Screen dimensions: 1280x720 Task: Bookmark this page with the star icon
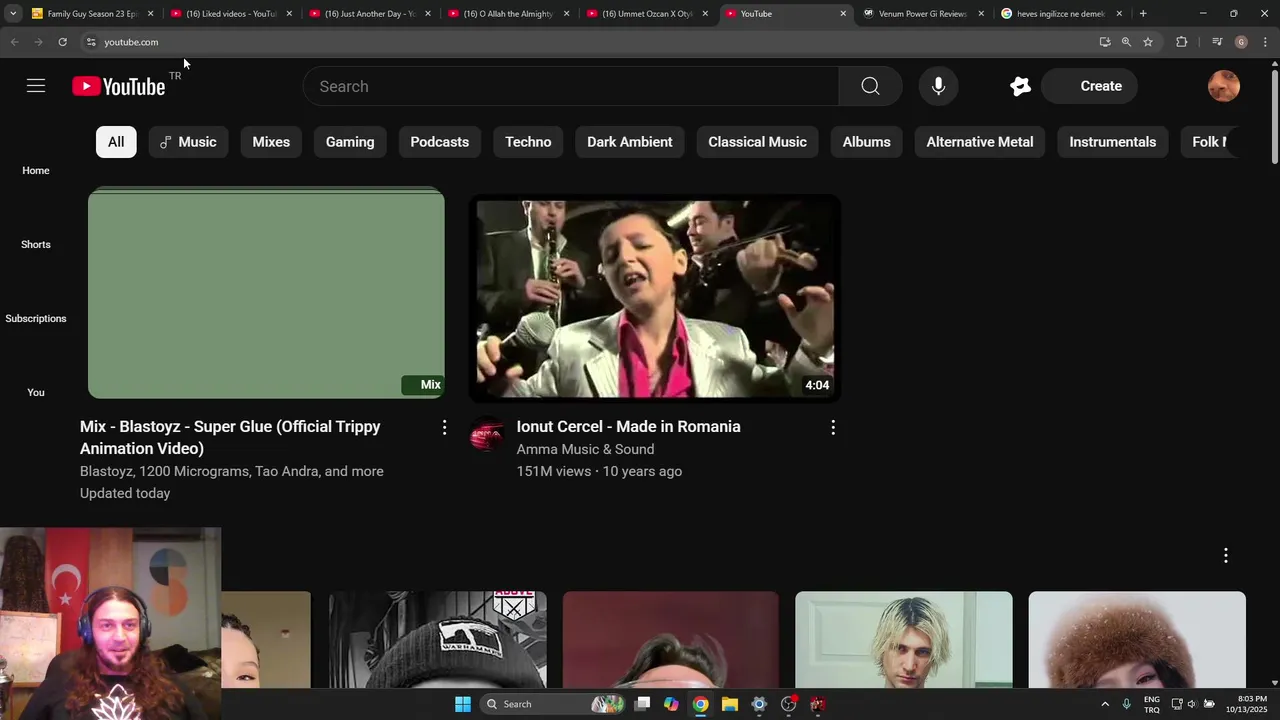[x=1148, y=42]
